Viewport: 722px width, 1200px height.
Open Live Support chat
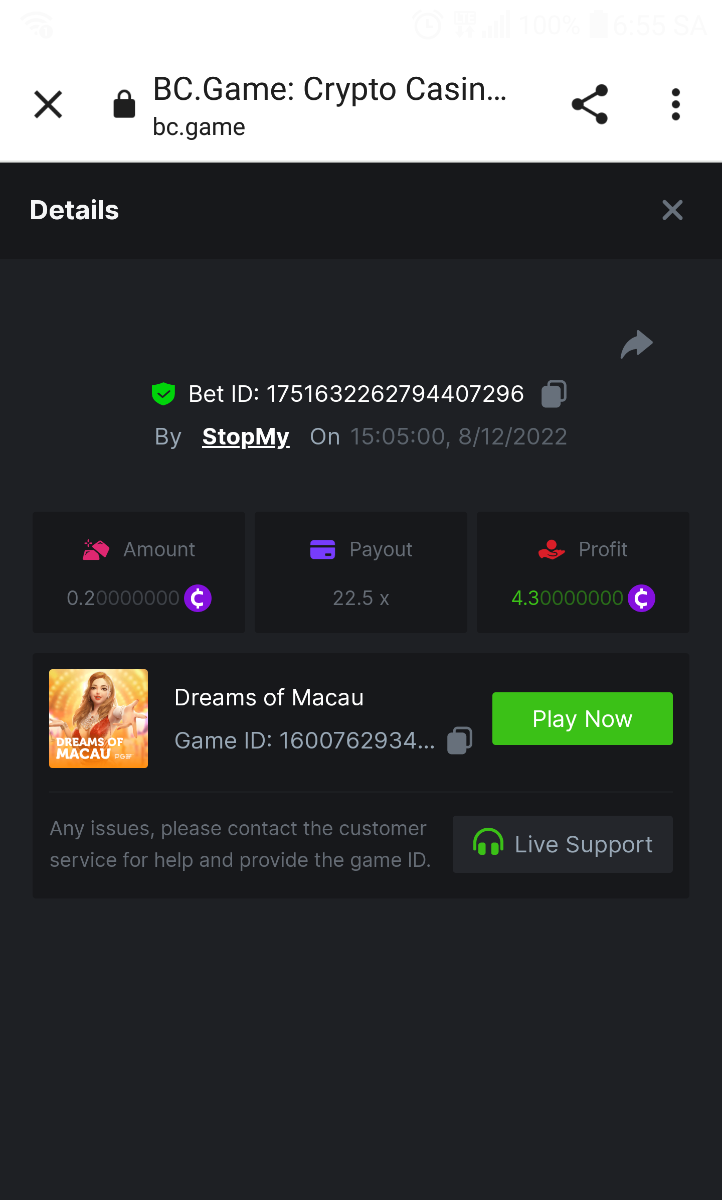click(563, 845)
